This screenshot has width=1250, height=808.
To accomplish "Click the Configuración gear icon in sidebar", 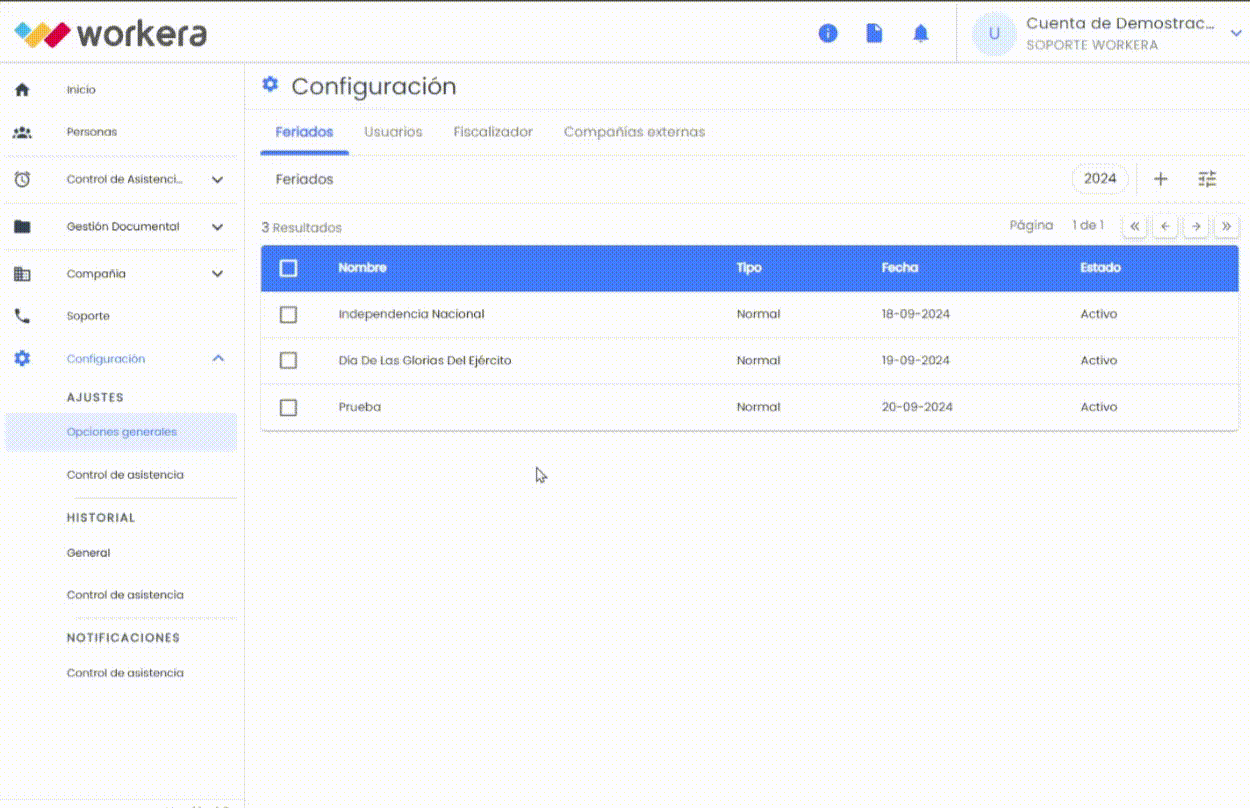I will click(x=22, y=358).
